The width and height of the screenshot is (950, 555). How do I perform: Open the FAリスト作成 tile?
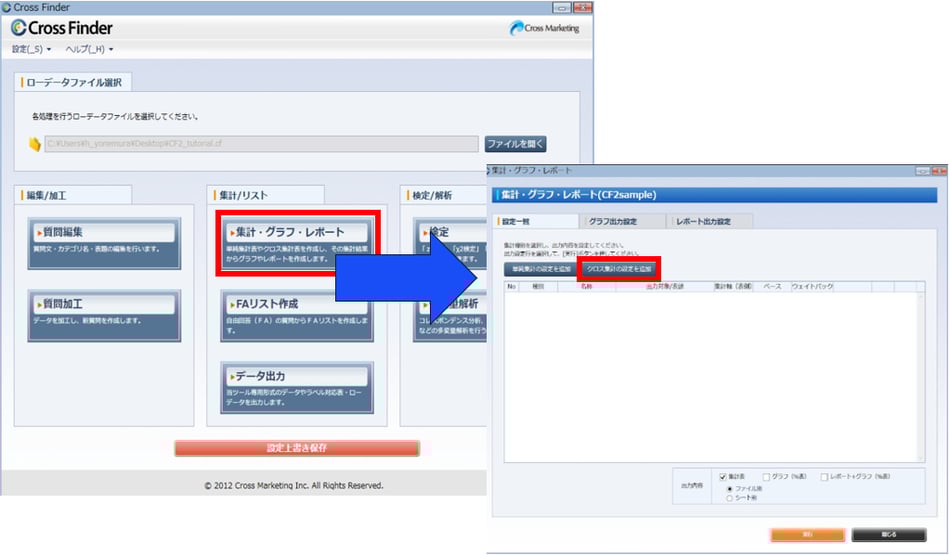click(296, 313)
